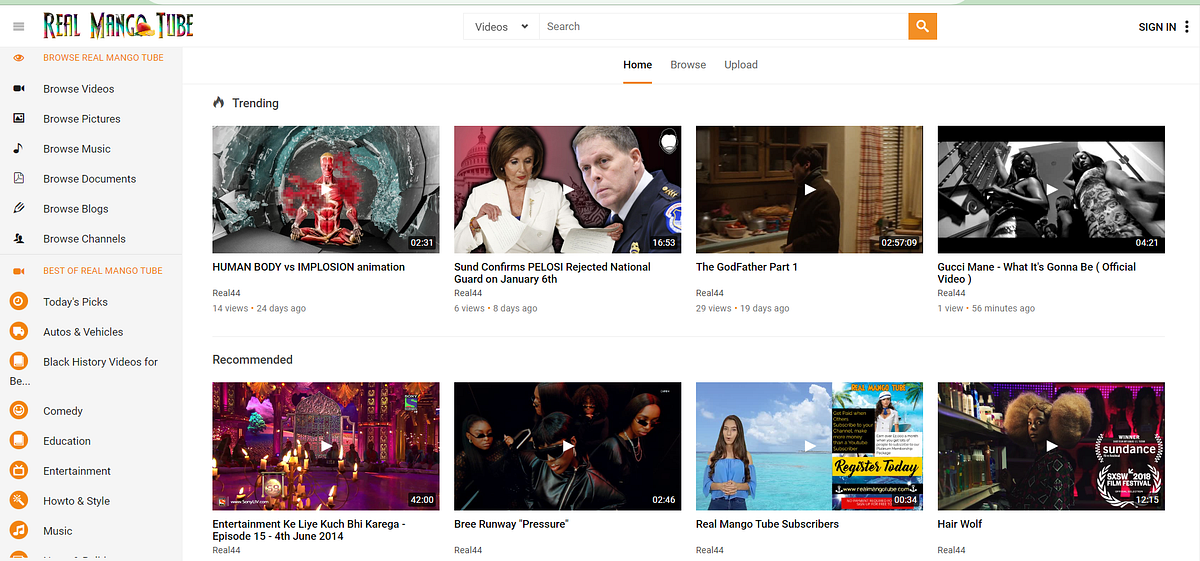Viewport: 1200px width, 561px height.
Task: Click the Browse Videos camera icon
Action: [x=18, y=89]
